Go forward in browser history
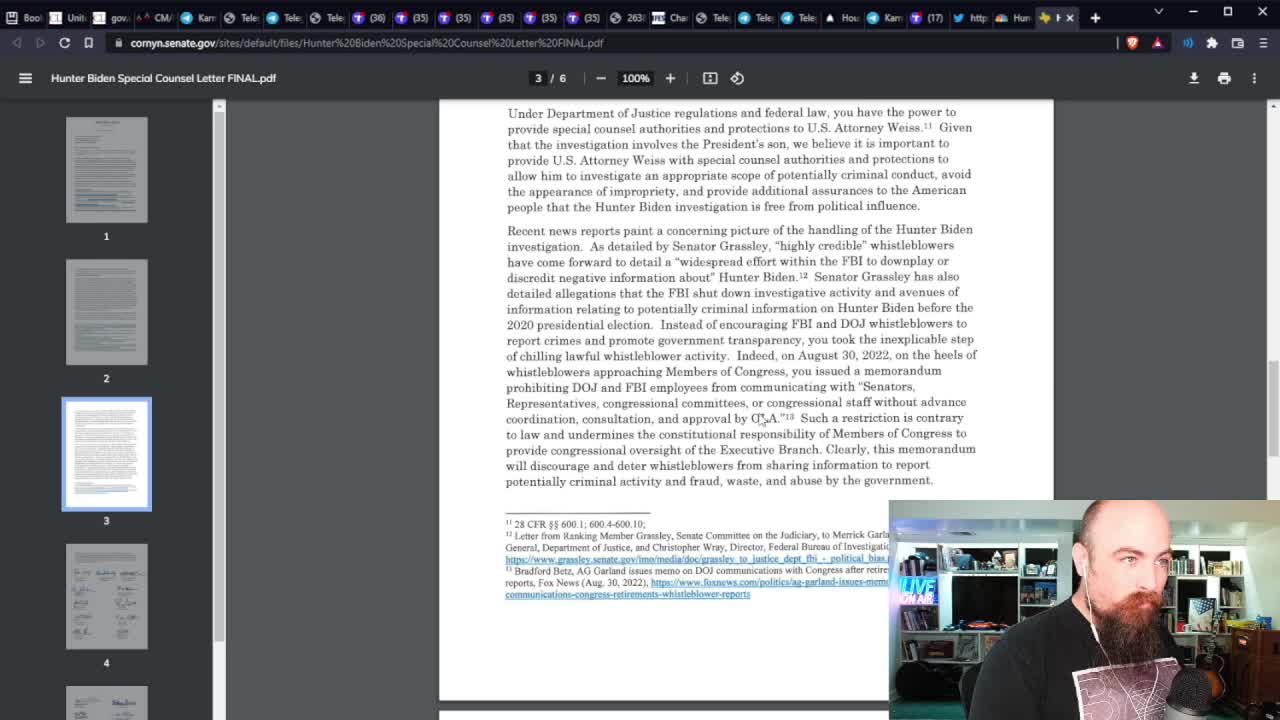 click(x=40, y=43)
